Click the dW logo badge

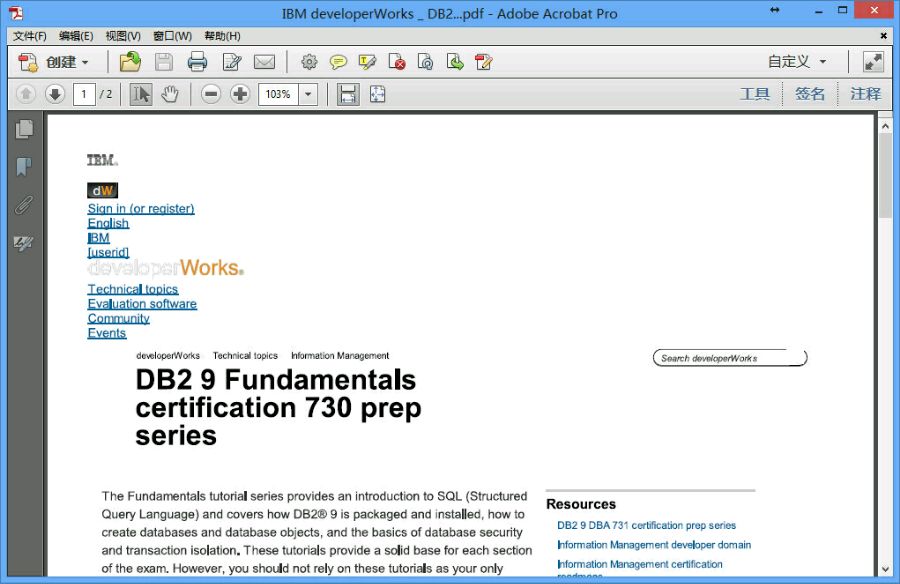102,191
